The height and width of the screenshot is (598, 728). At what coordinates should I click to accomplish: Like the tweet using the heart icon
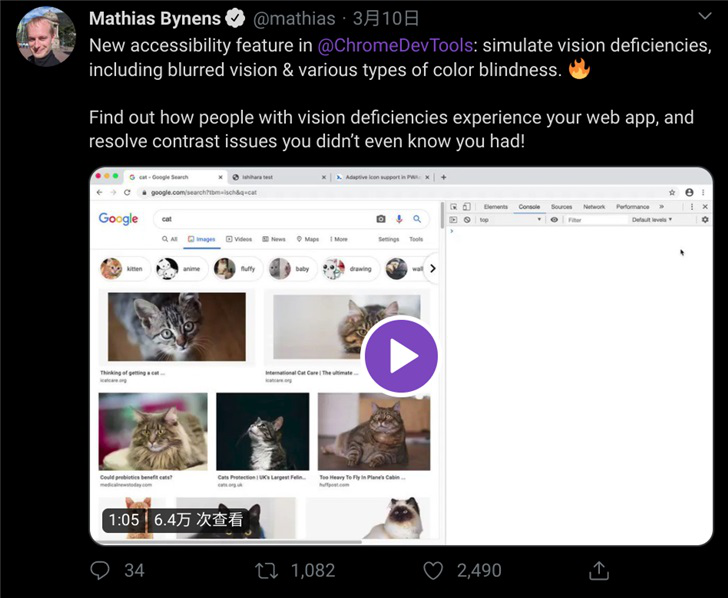[433, 570]
